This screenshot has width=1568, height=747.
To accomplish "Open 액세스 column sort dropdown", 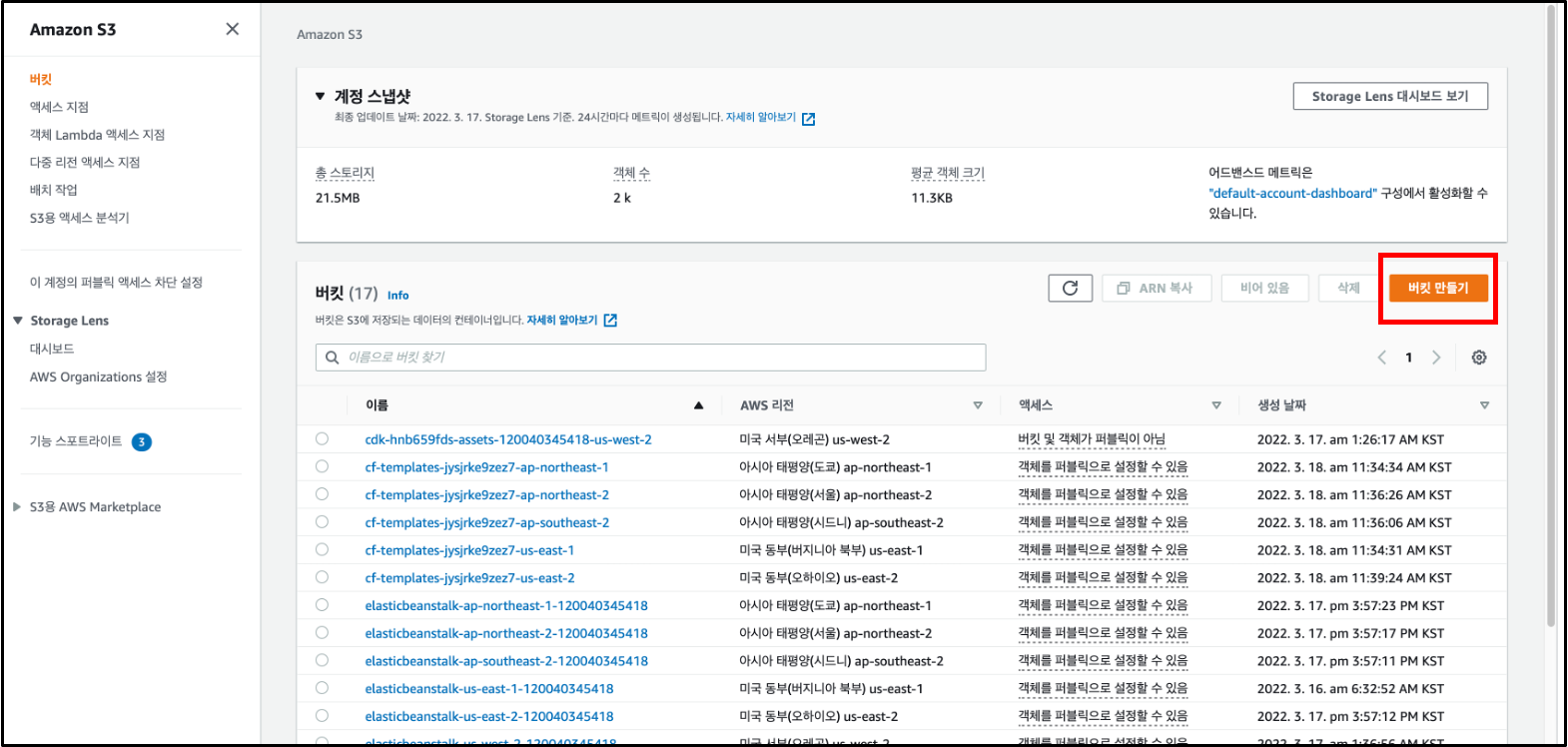I will point(1216,405).
